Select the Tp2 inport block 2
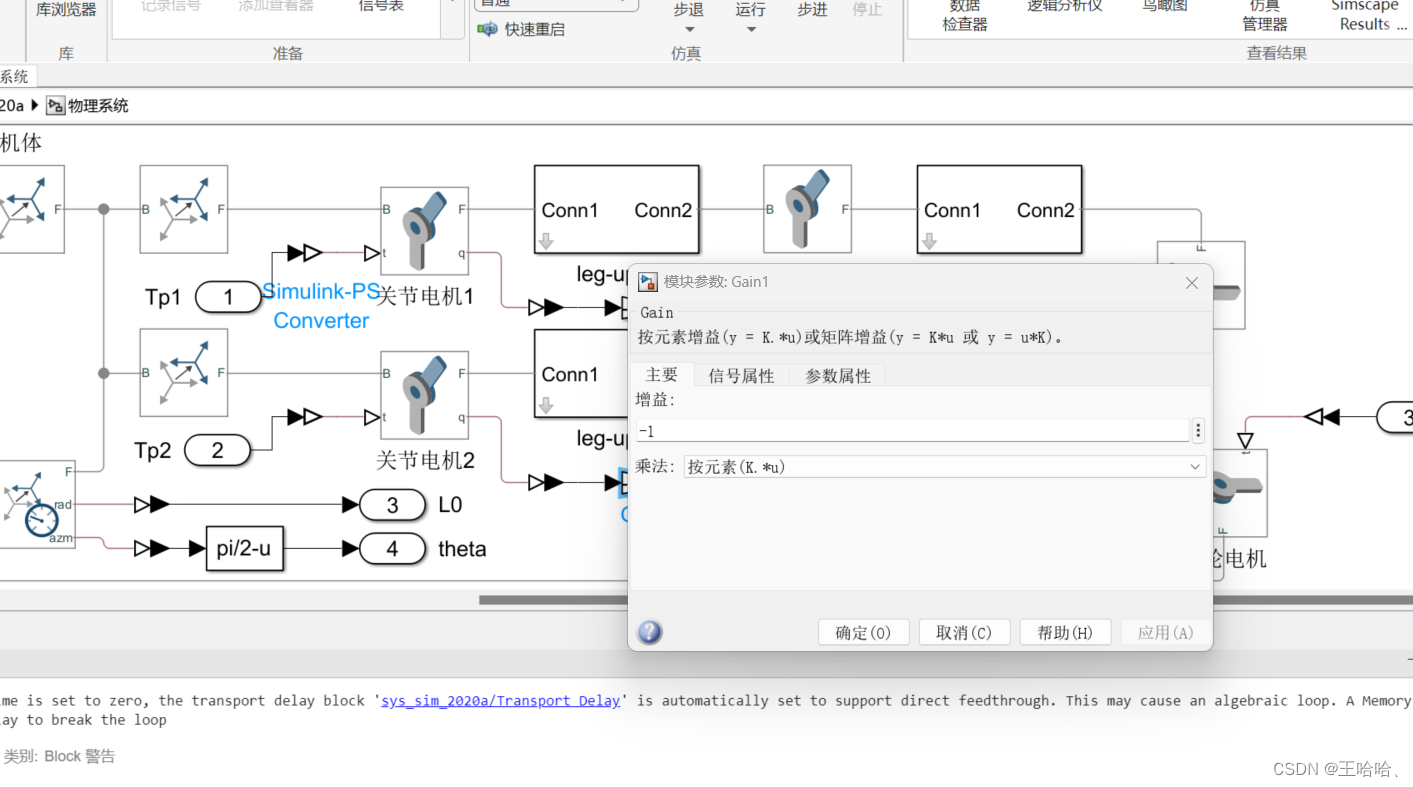Viewport: 1413px width, 787px height. coord(217,450)
